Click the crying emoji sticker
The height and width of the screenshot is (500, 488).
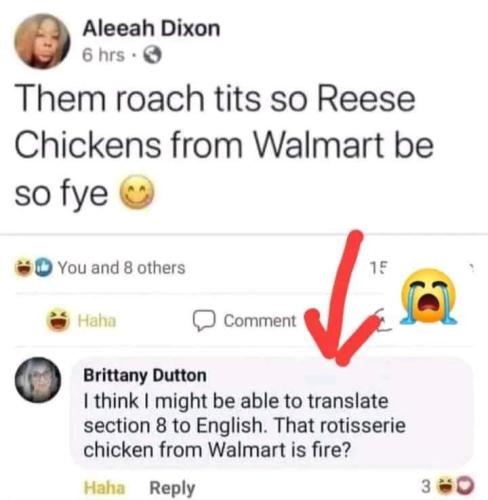click(x=428, y=296)
